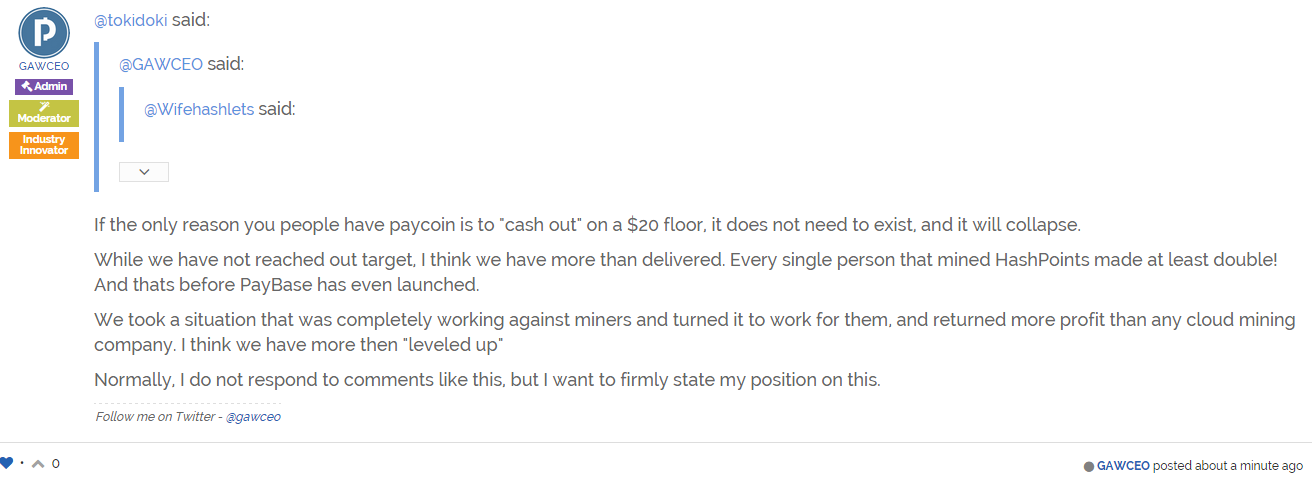Click the purple Admin badge

tap(44, 87)
